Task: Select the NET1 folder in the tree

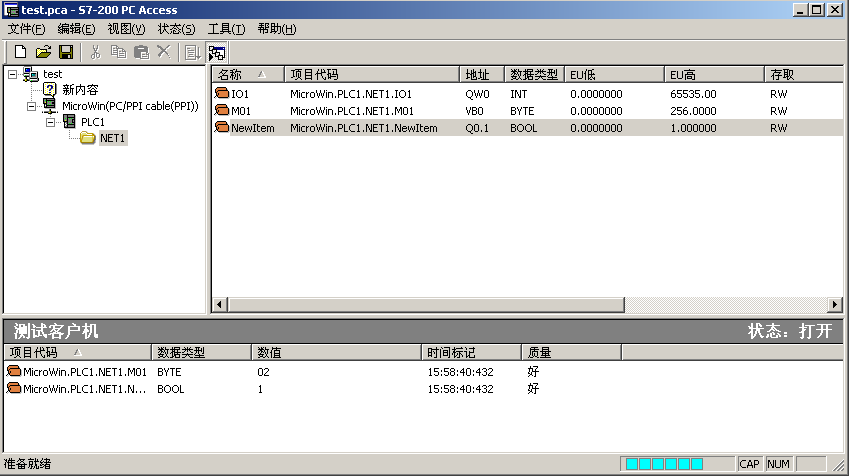Action: 112,138
